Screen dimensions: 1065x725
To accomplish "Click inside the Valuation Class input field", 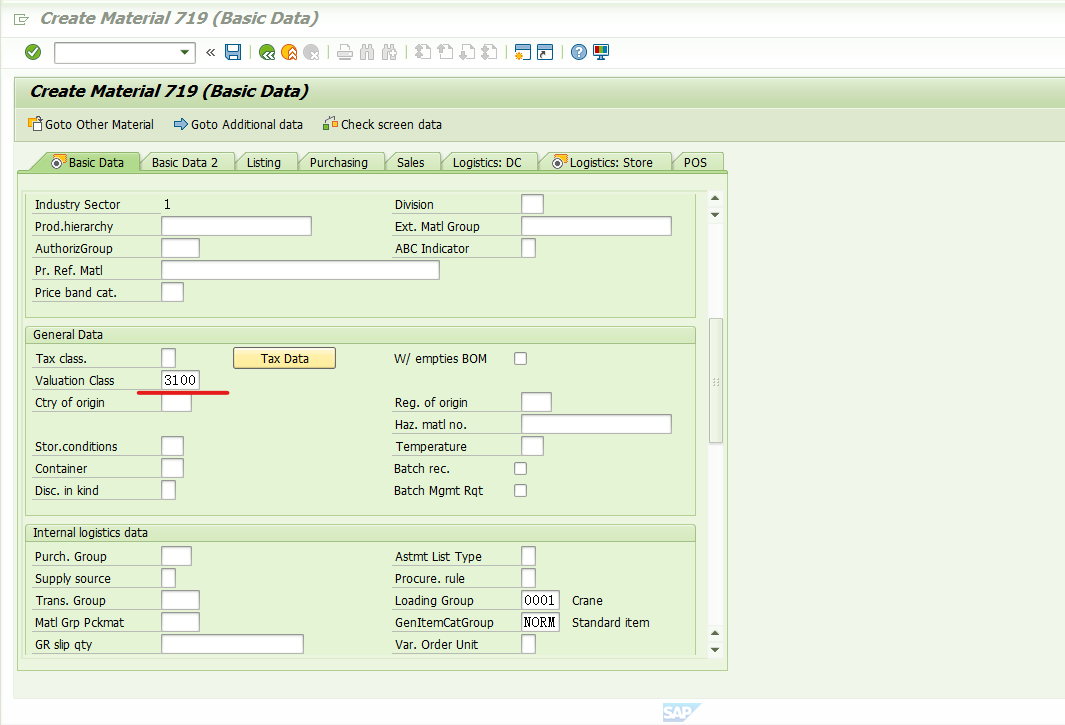I will (180, 379).
